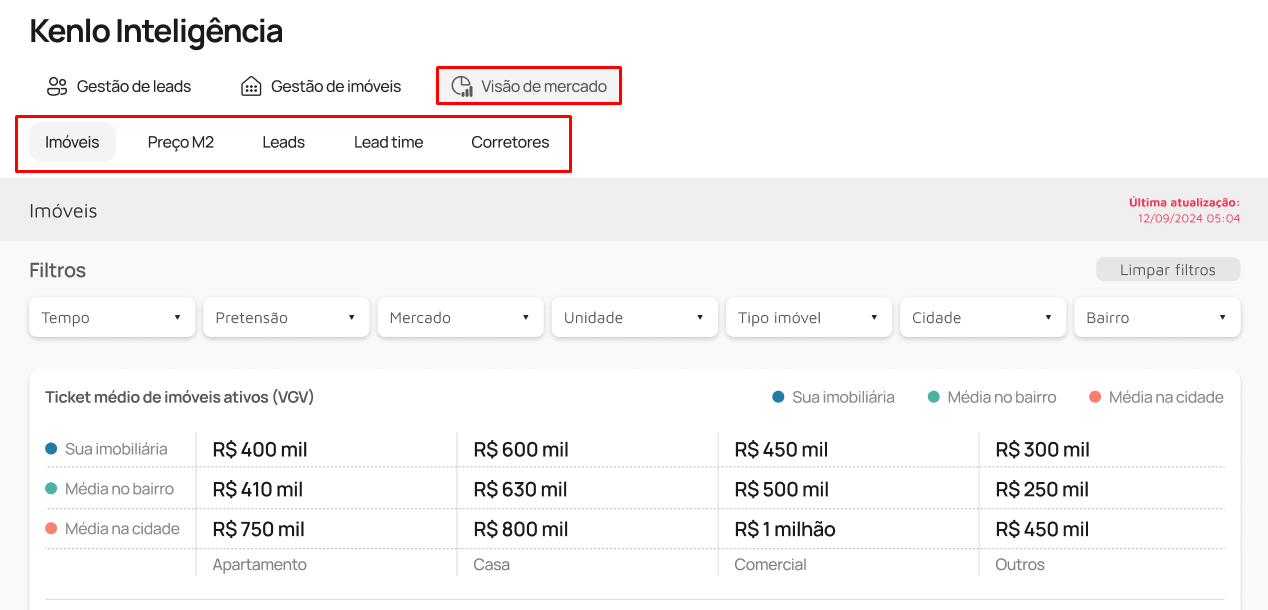Click the Apartamento column label
Viewport: 1268px width, 610px height.
260,565
